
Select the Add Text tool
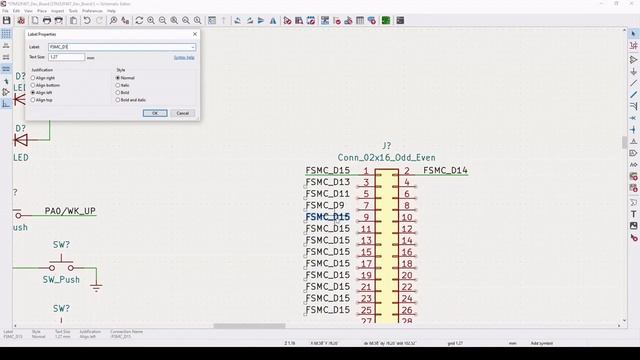(633, 214)
